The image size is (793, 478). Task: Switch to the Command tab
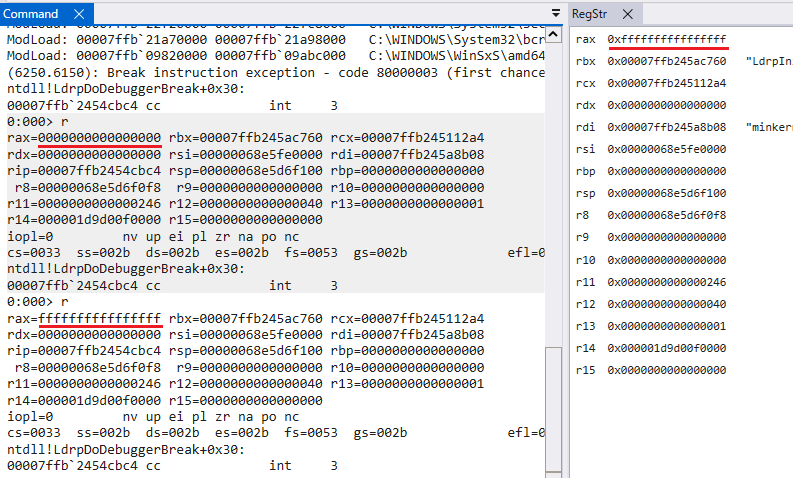click(30, 14)
